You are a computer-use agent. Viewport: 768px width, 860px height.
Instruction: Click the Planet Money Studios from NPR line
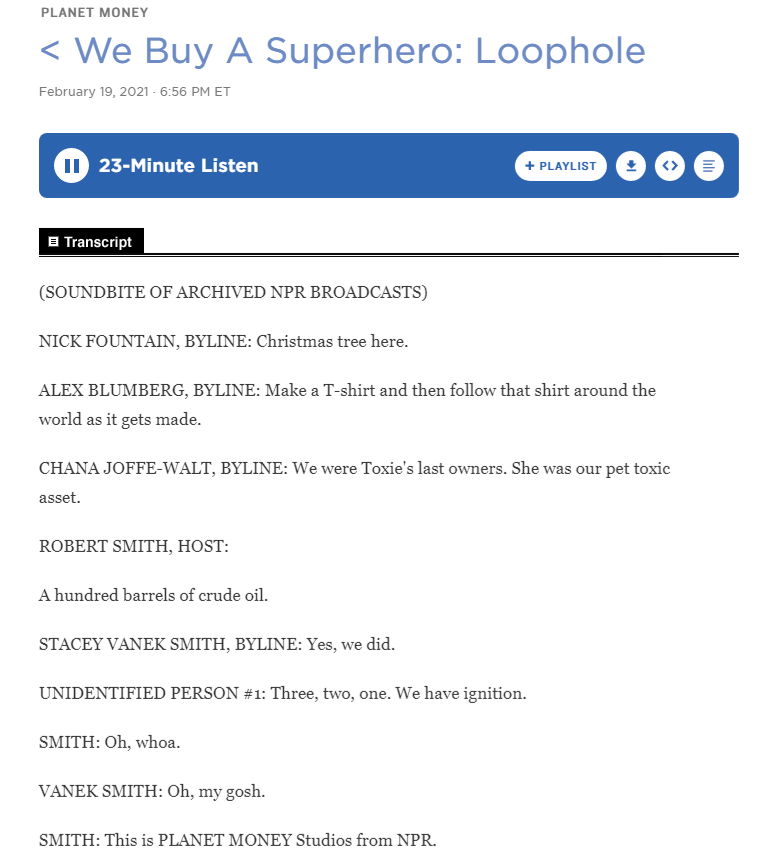pos(238,839)
